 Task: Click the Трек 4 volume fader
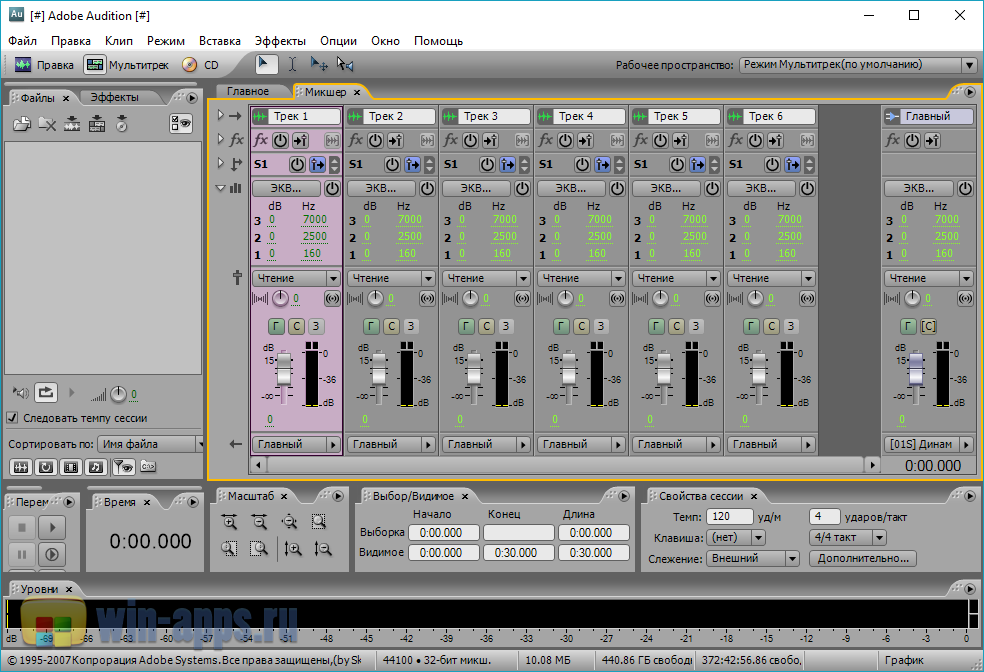coord(568,370)
